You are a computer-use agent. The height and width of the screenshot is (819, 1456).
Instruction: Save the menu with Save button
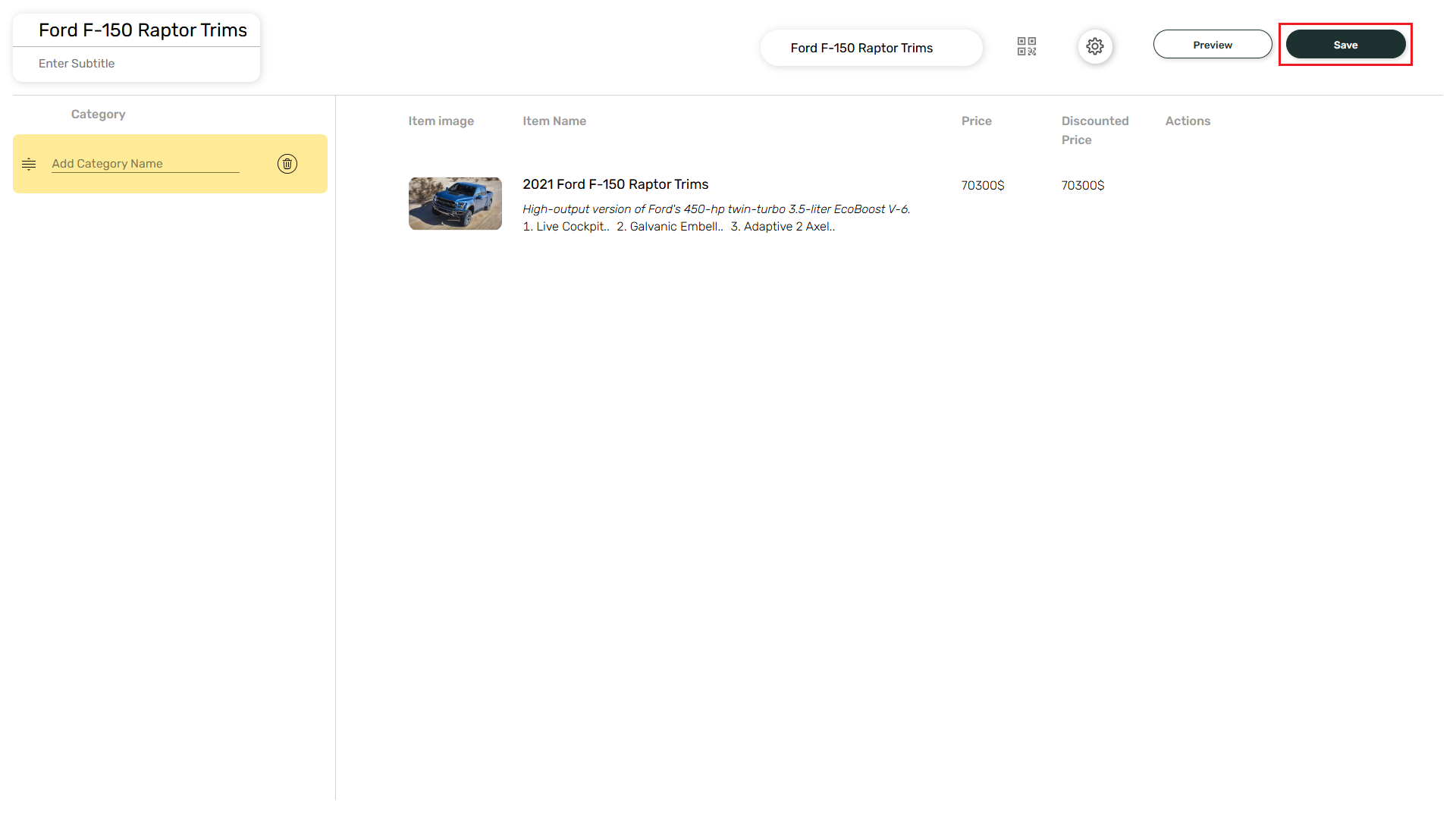[1345, 45]
